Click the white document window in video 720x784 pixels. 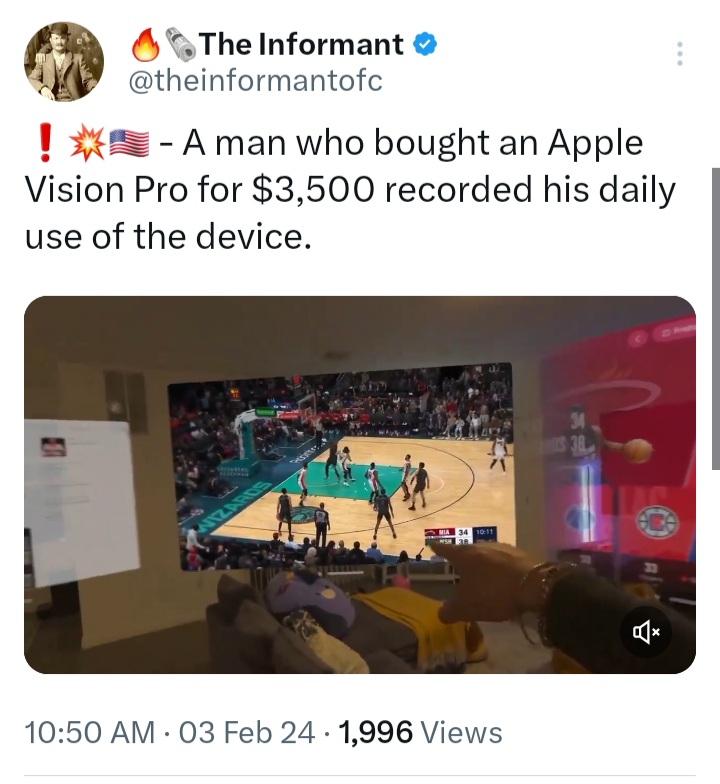[82, 502]
